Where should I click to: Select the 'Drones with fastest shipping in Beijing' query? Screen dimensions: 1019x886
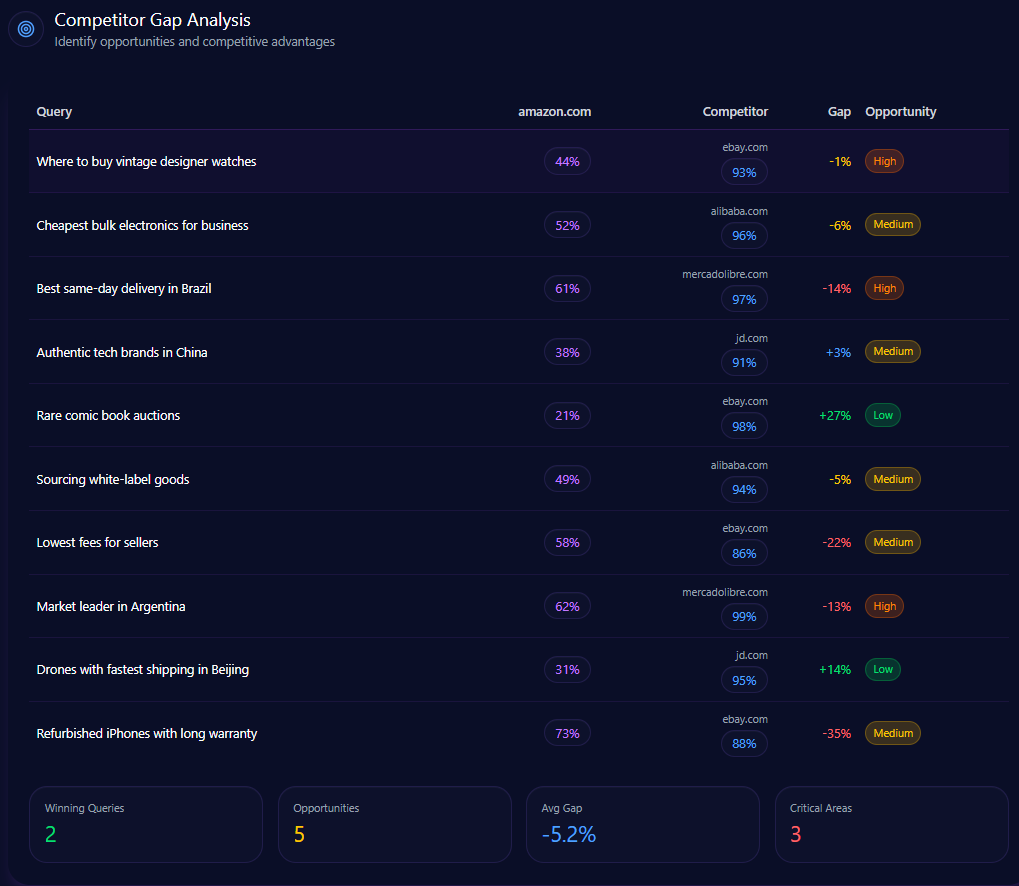(x=143, y=670)
